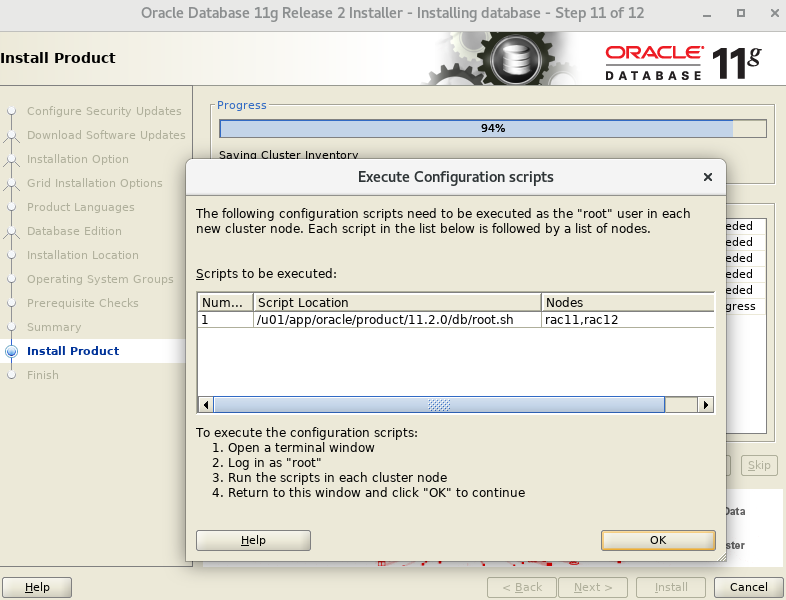This screenshot has height=600, width=786.
Task: Click the Nodes column header
Action: pos(627,302)
